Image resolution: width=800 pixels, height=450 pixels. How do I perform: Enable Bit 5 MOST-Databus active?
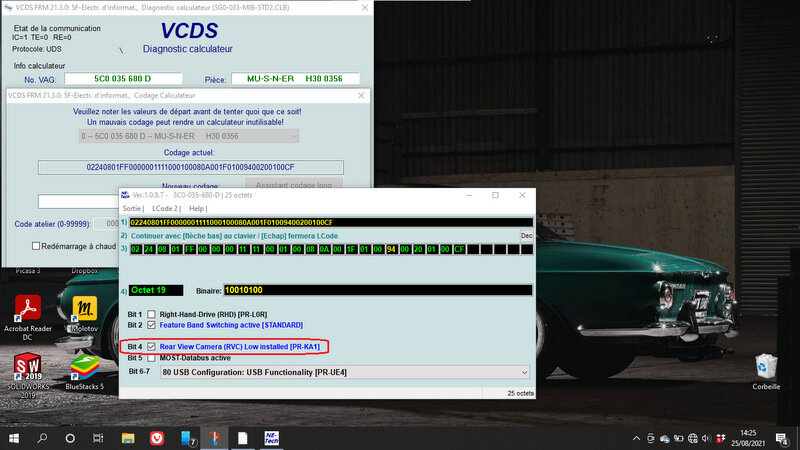pyautogui.click(x=151, y=358)
